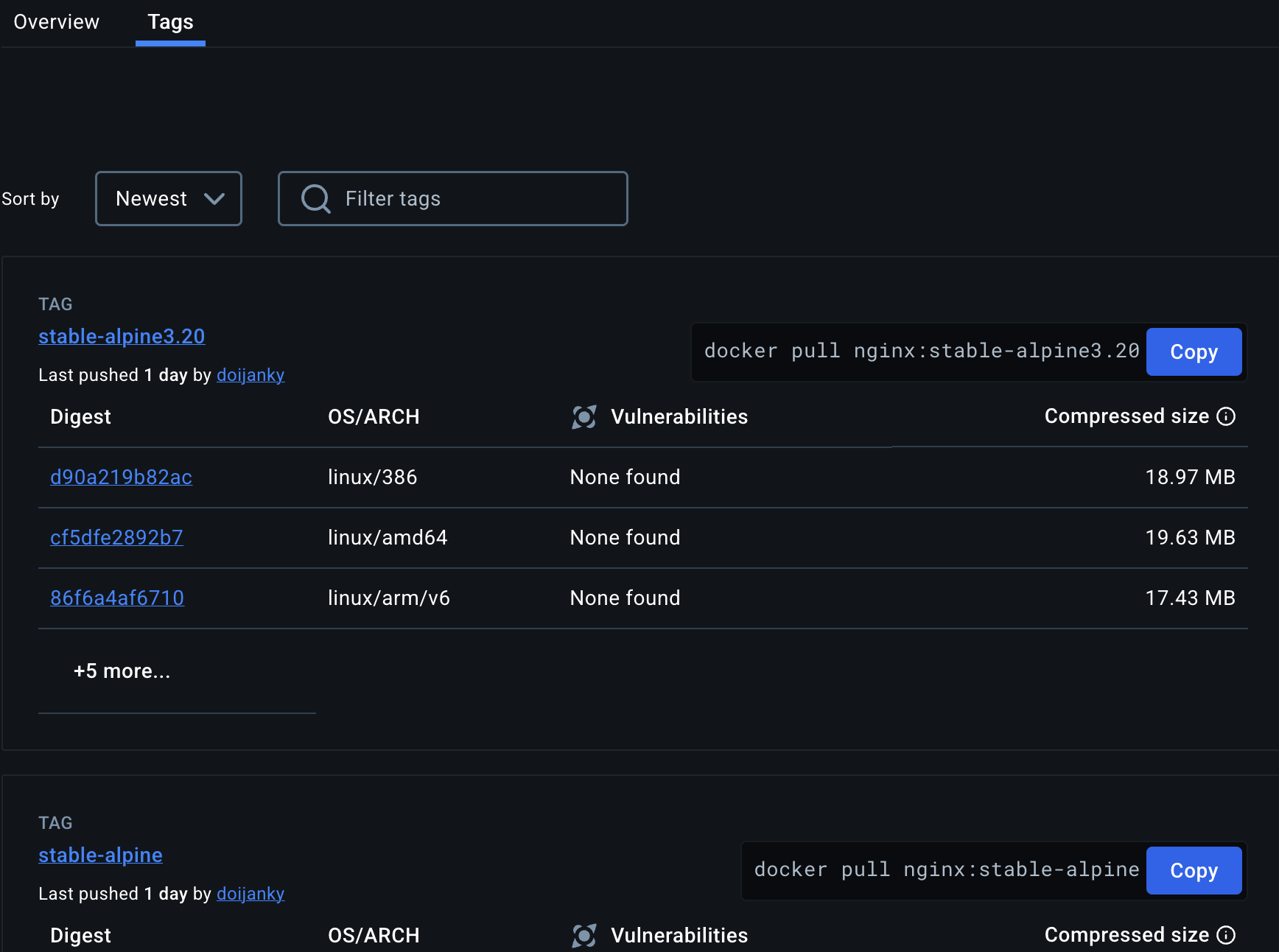
Task: Open digest cf5dfe2892b7
Action: (116, 538)
